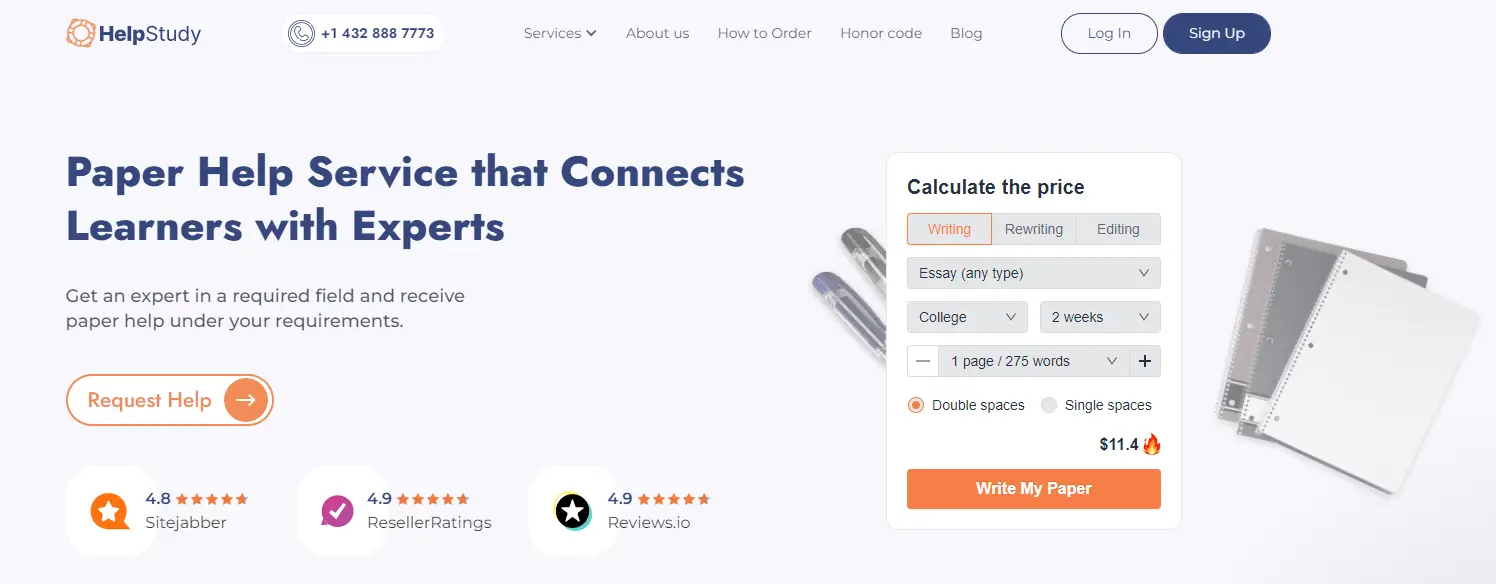Click the Sitejabber star rating icon
Viewport: 1496px width, 584px height.
click(111, 511)
